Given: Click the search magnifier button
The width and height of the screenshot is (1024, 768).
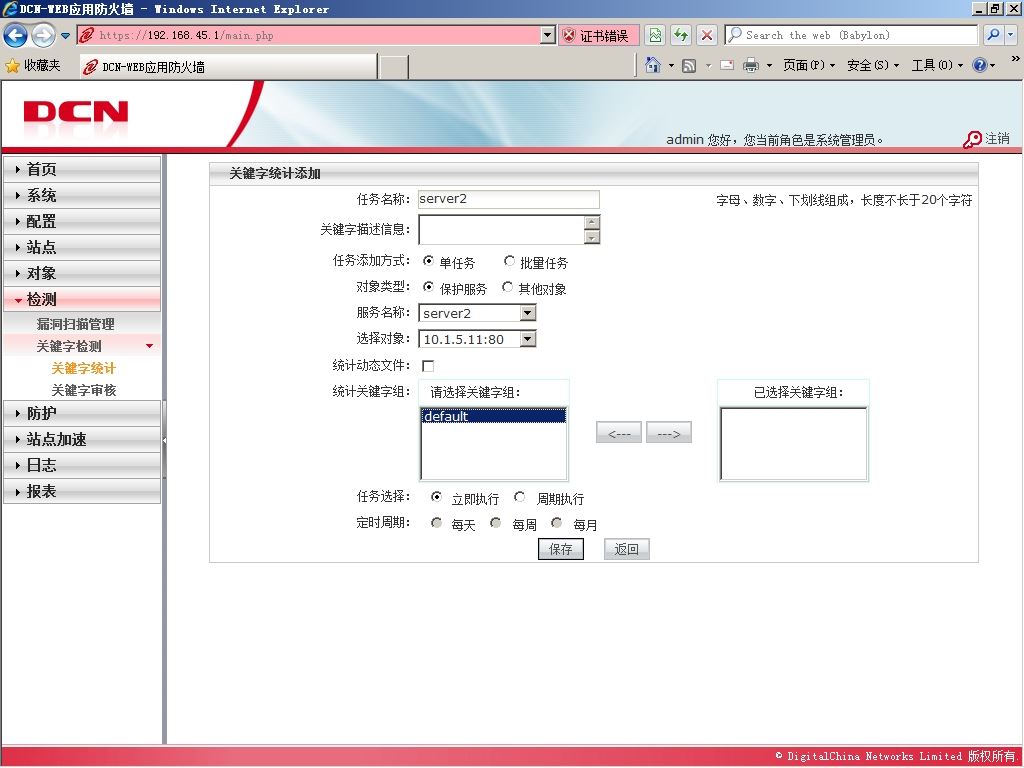Looking at the screenshot, I should 993,35.
